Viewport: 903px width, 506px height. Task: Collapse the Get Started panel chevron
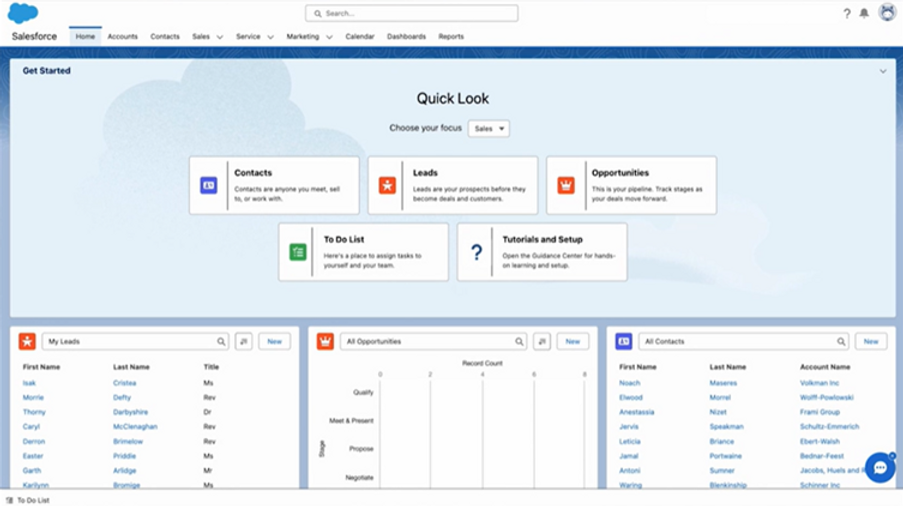[883, 71]
